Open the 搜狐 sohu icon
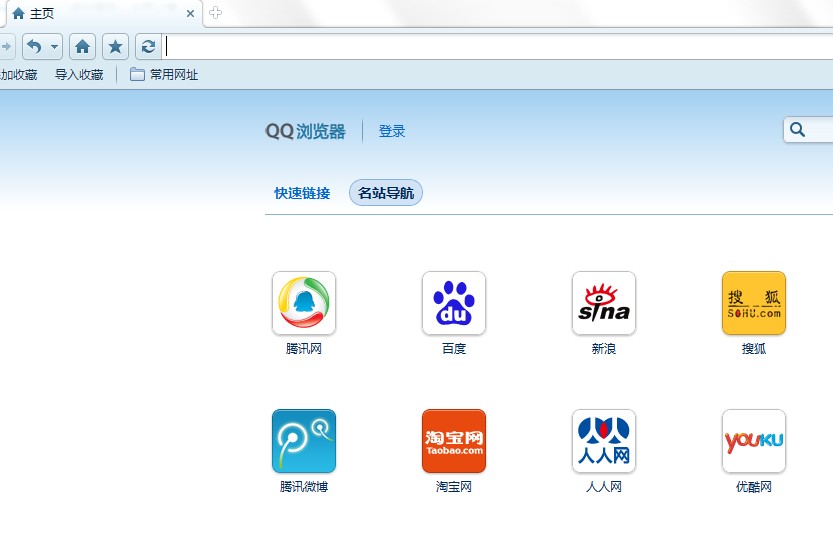Viewport: 833px width, 552px height. (754, 303)
